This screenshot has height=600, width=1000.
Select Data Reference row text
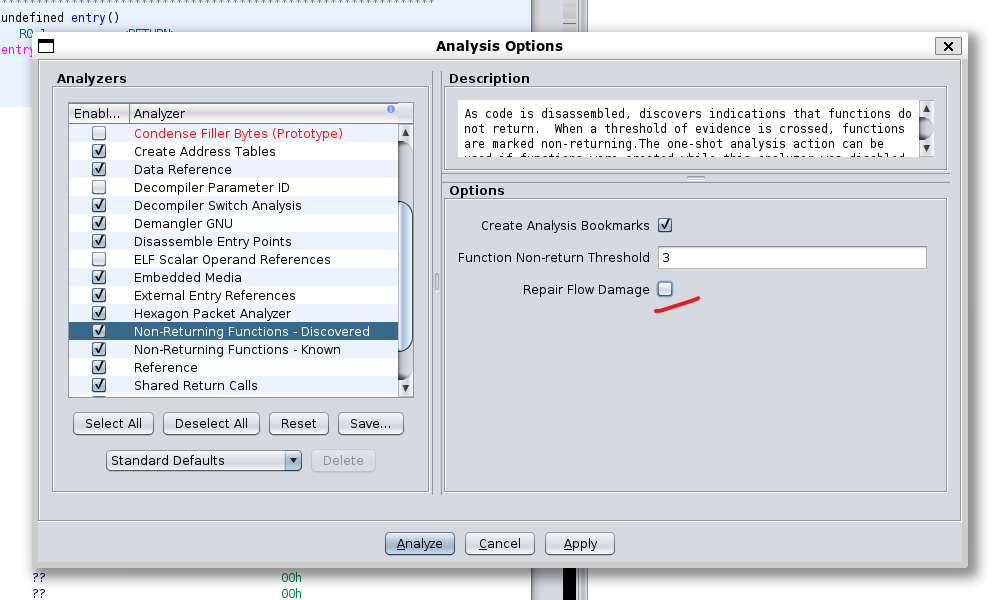[x=182, y=170]
